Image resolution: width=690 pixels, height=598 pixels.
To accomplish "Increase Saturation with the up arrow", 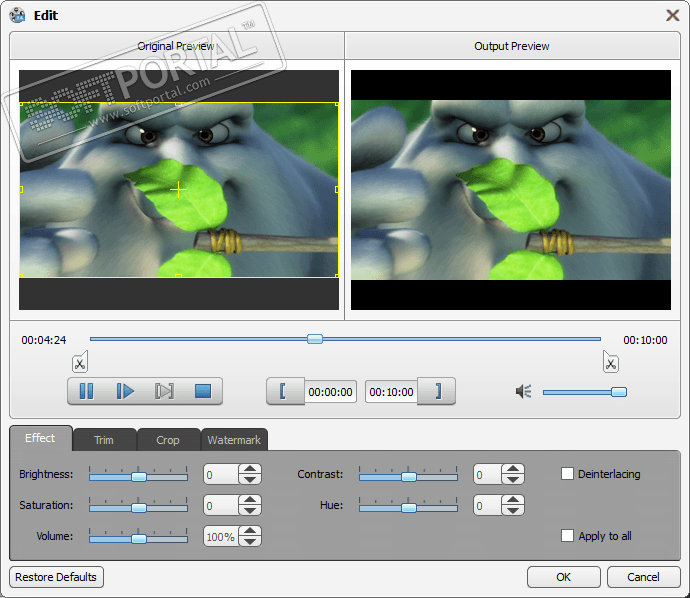I will click(250, 500).
